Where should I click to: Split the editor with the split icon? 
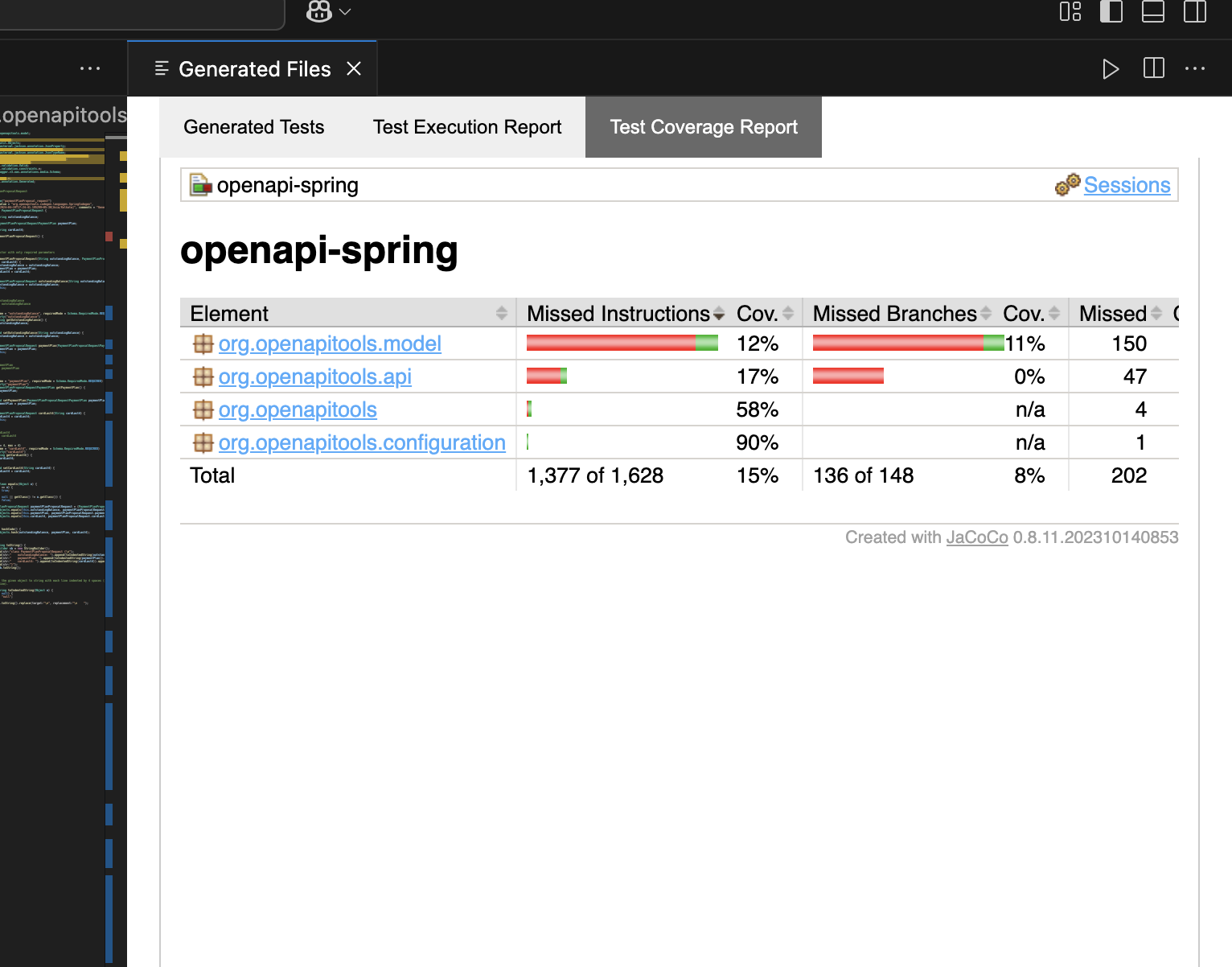click(1153, 68)
